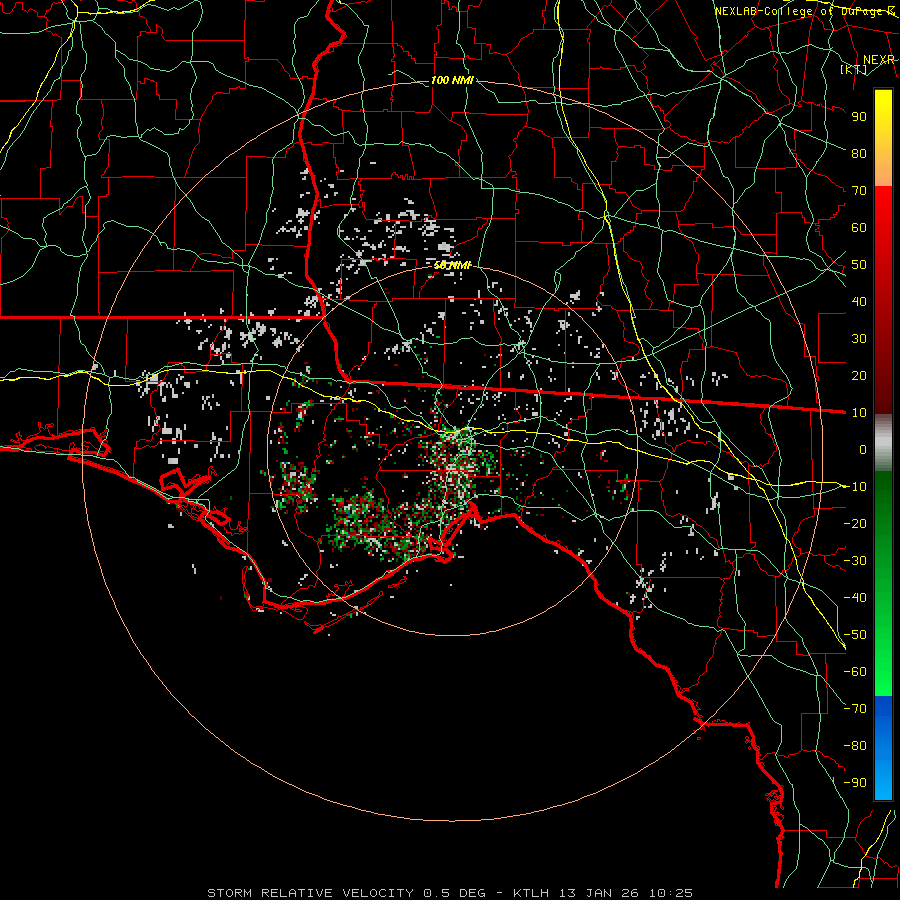Select the 90 value on velocity scale
Image resolution: width=900 pixels, height=900 pixels.
point(859,117)
